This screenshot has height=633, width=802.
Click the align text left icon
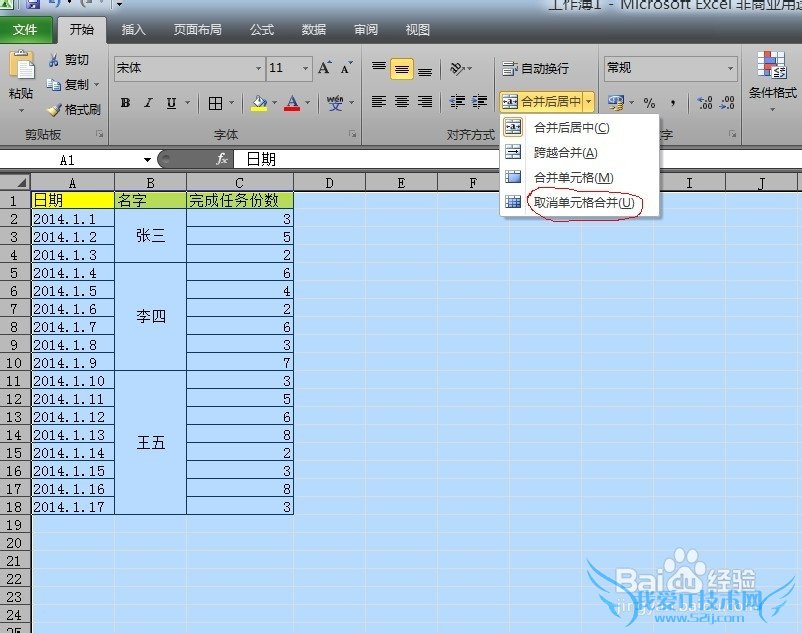pos(379,102)
